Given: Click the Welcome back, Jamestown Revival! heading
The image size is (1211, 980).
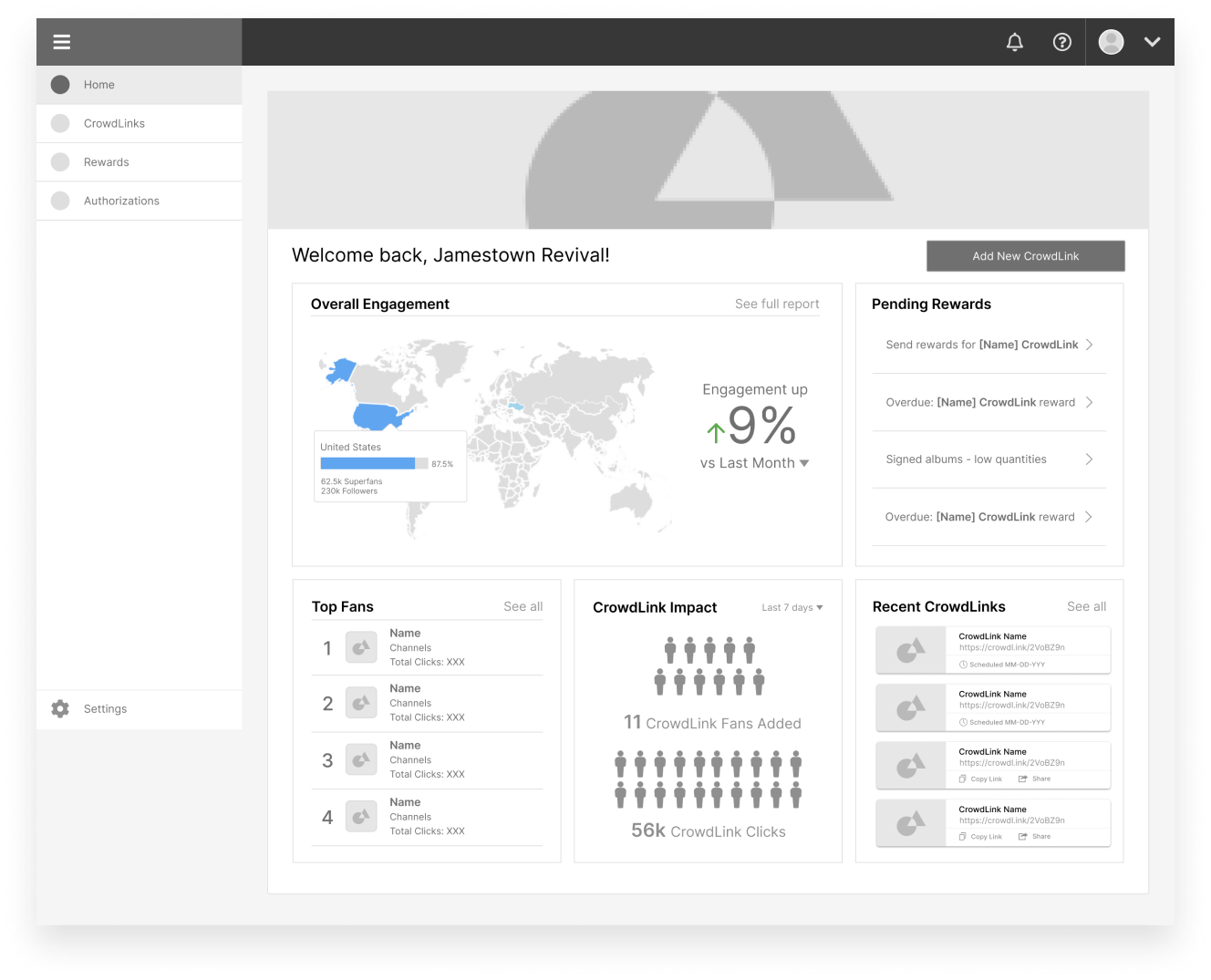Looking at the screenshot, I should click(x=450, y=255).
